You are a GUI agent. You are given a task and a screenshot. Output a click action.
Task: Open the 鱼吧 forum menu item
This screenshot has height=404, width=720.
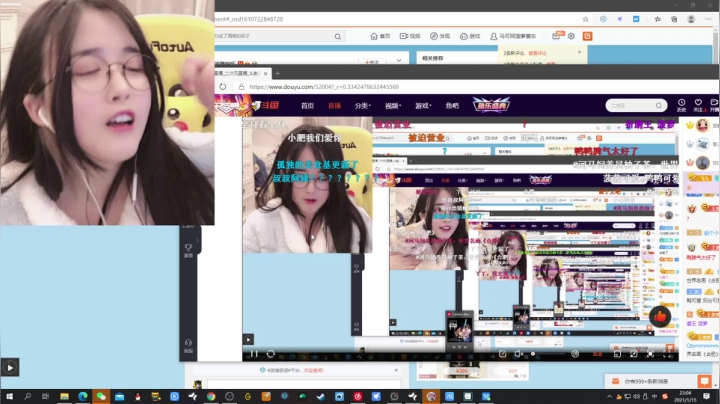point(452,106)
